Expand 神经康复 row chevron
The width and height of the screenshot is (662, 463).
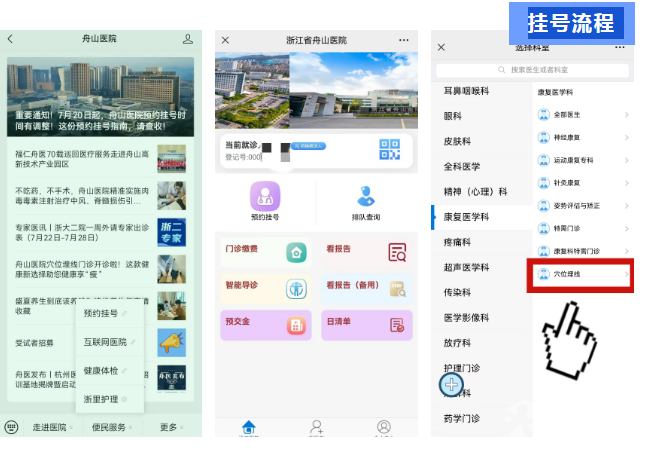(627, 138)
